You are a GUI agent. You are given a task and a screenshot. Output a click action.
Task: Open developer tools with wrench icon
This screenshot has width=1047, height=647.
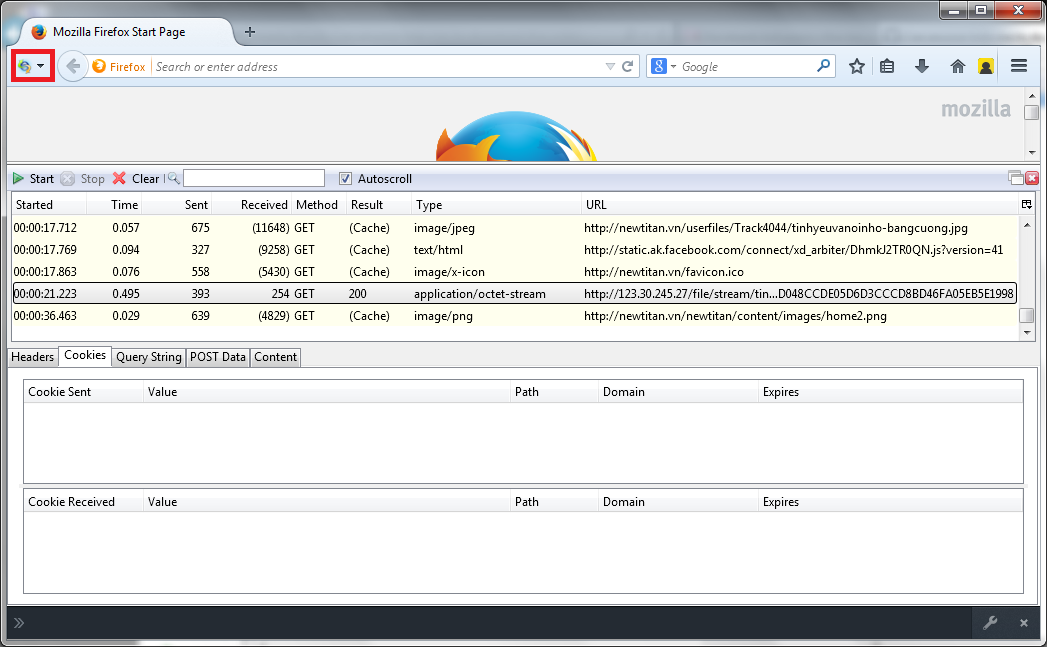990,623
